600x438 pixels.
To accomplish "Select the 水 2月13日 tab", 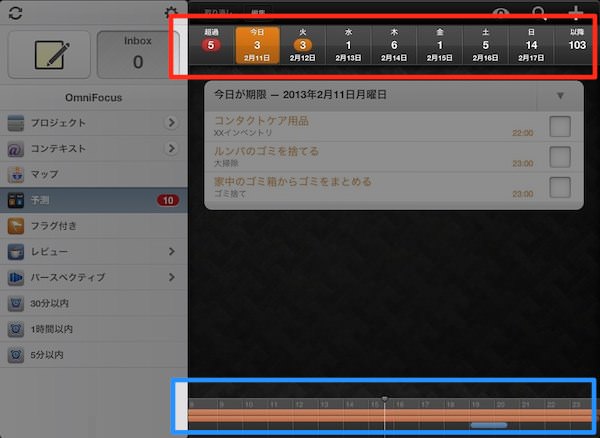I will click(x=348, y=45).
